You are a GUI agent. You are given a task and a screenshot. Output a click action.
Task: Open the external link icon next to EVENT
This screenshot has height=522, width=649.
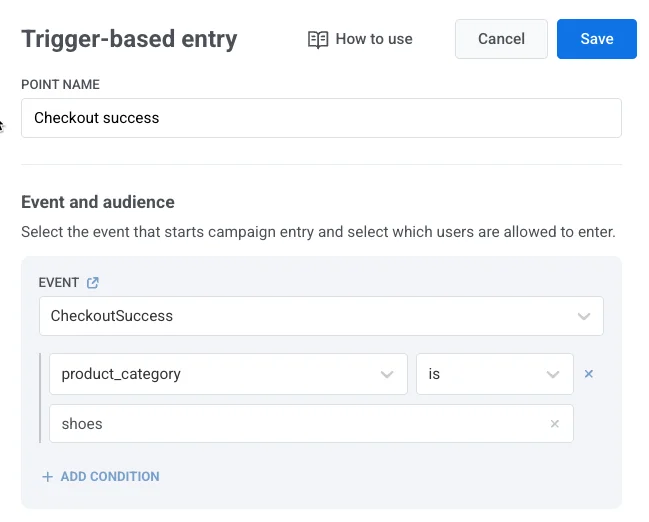click(x=93, y=283)
